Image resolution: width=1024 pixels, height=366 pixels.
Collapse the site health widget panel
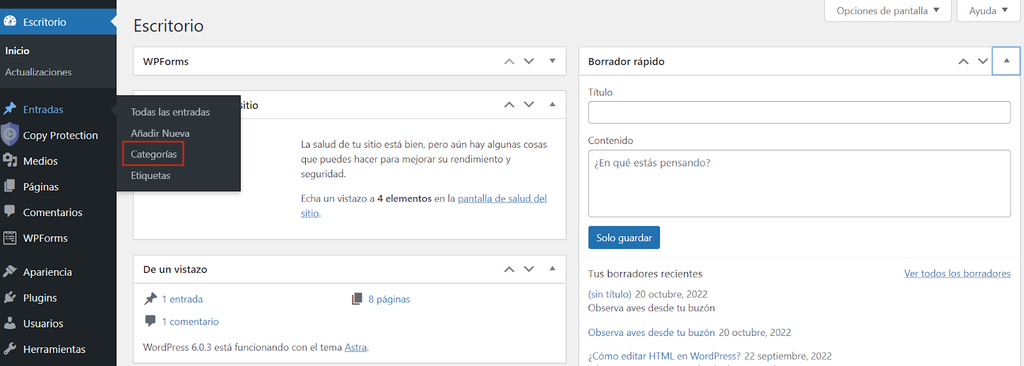552,105
